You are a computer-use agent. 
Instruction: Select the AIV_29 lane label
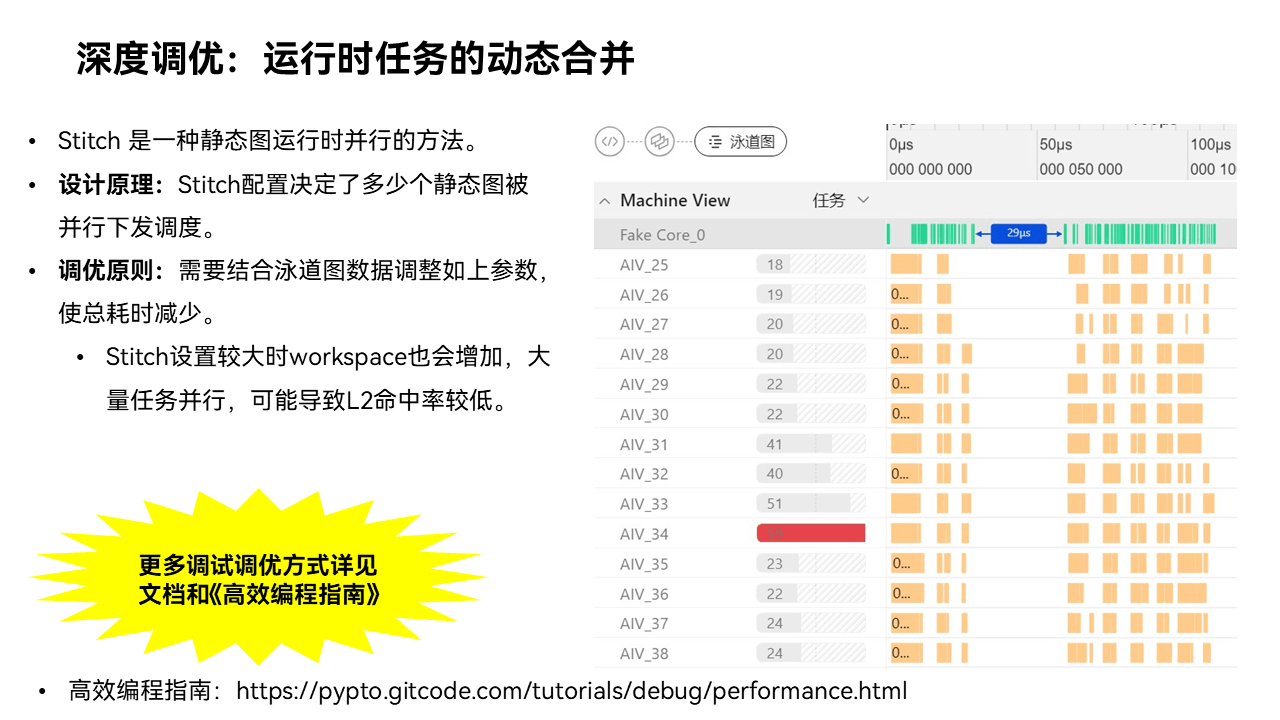tap(644, 384)
